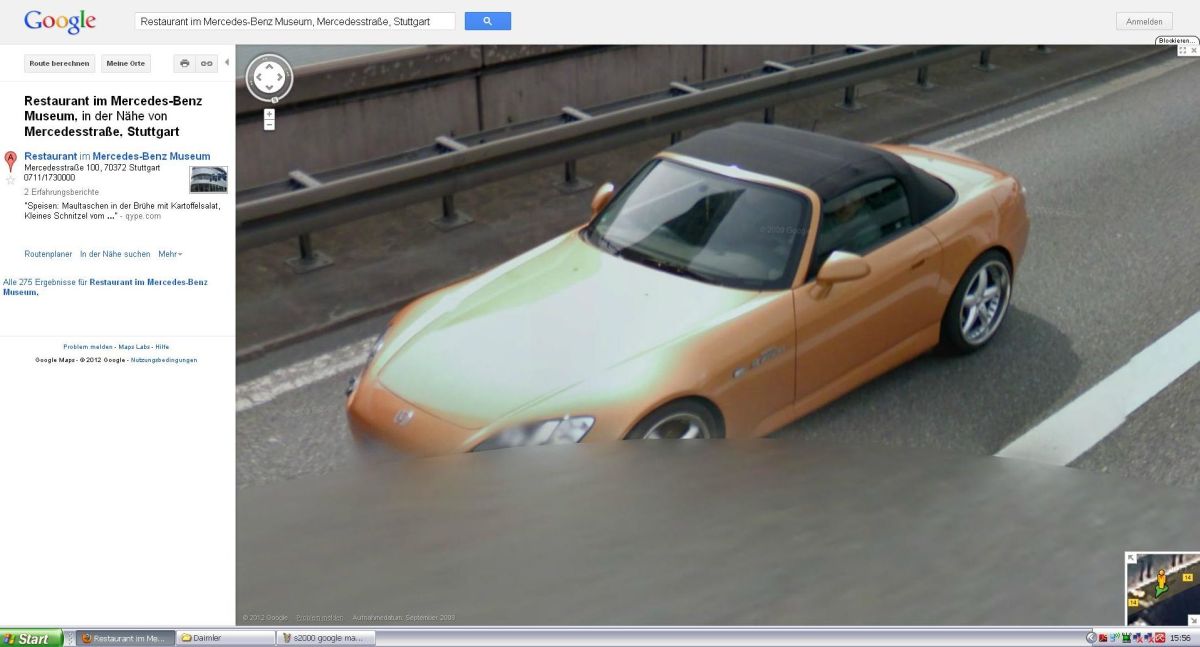Collapse the overview minimap corner arrow
Viewport: 1200px width, 647px height.
tap(1131, 558)
